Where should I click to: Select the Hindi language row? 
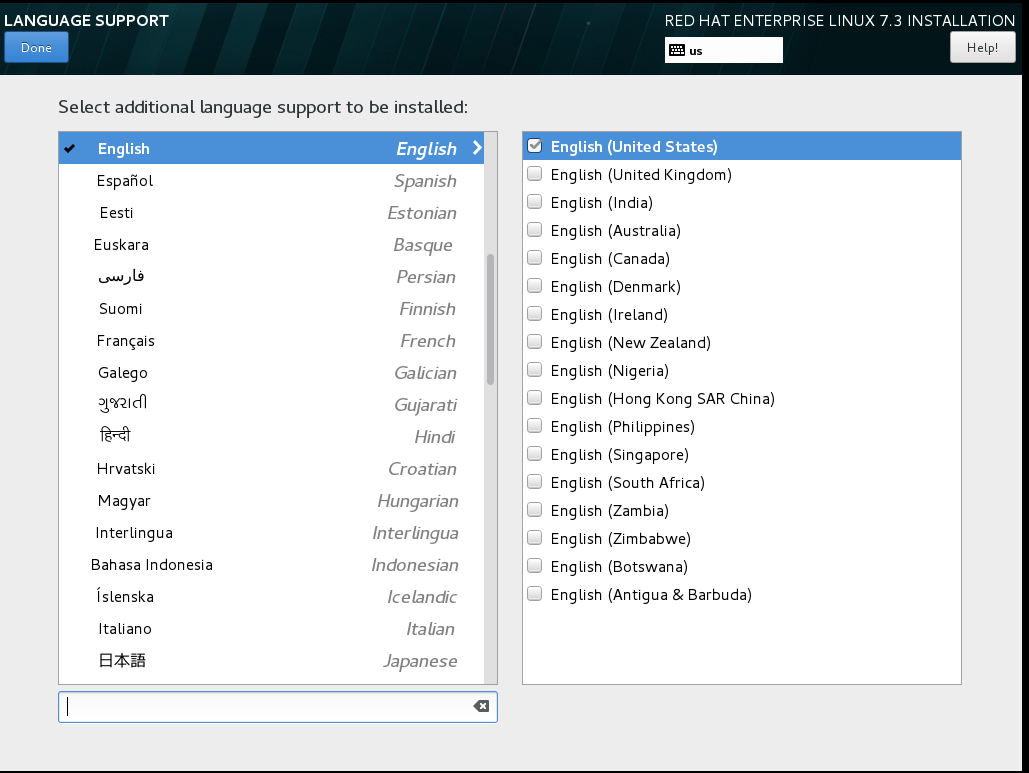coord(272,436)
